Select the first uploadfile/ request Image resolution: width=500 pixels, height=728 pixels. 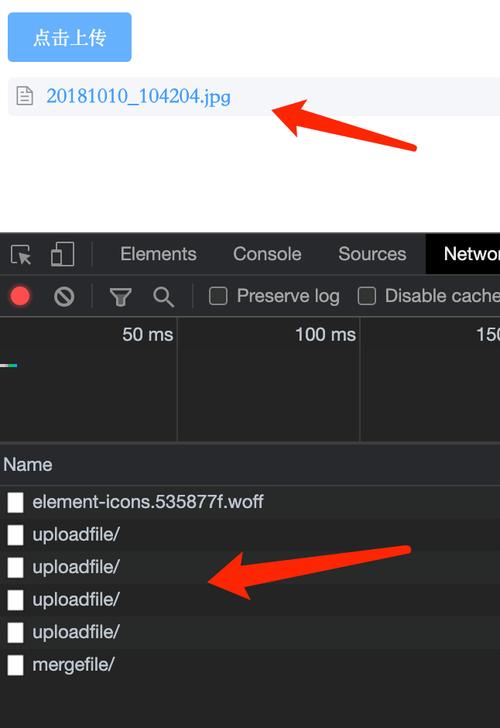coord(250,534)
